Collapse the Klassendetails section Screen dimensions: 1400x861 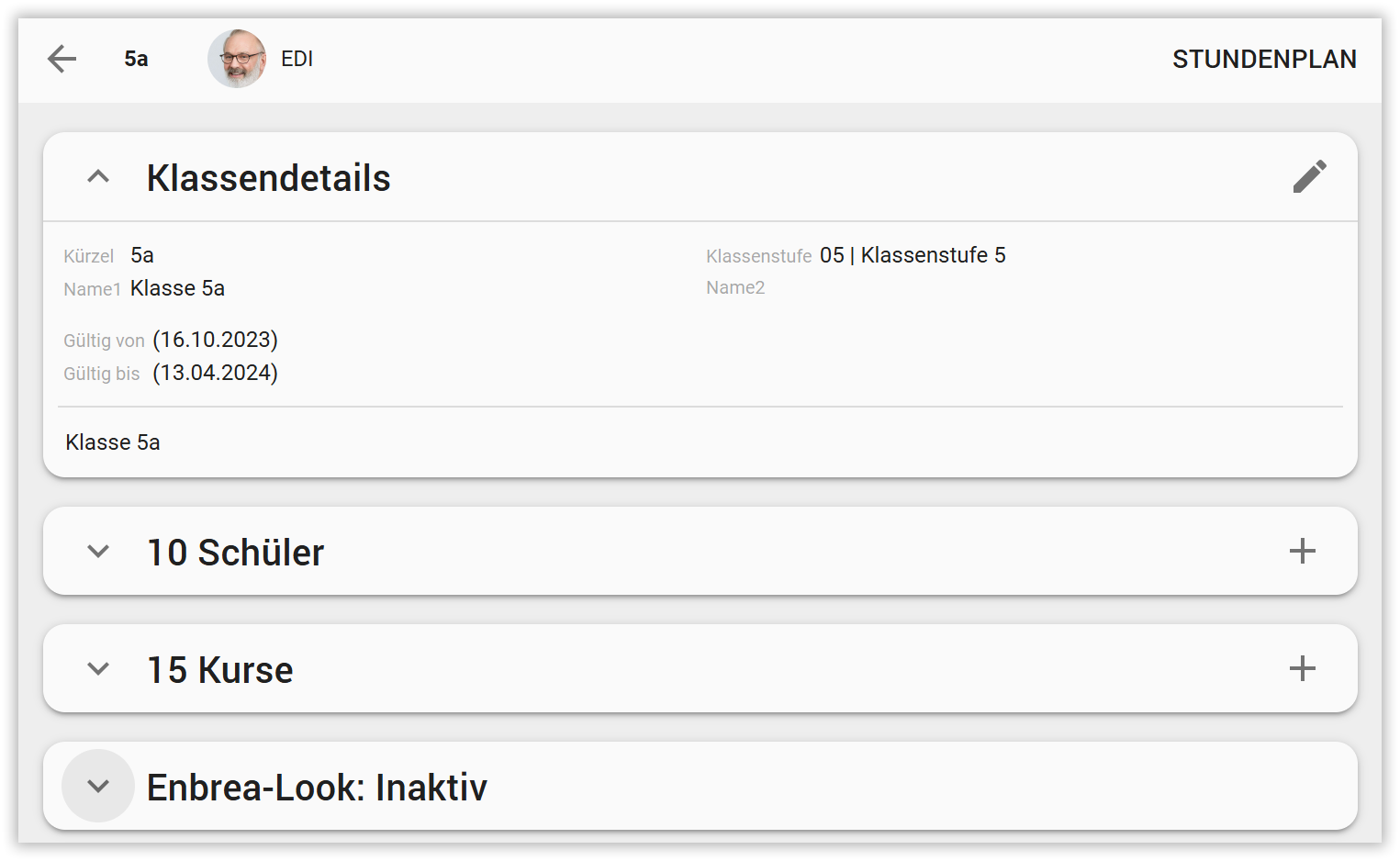pyautogui.click(x=98, y=176)
